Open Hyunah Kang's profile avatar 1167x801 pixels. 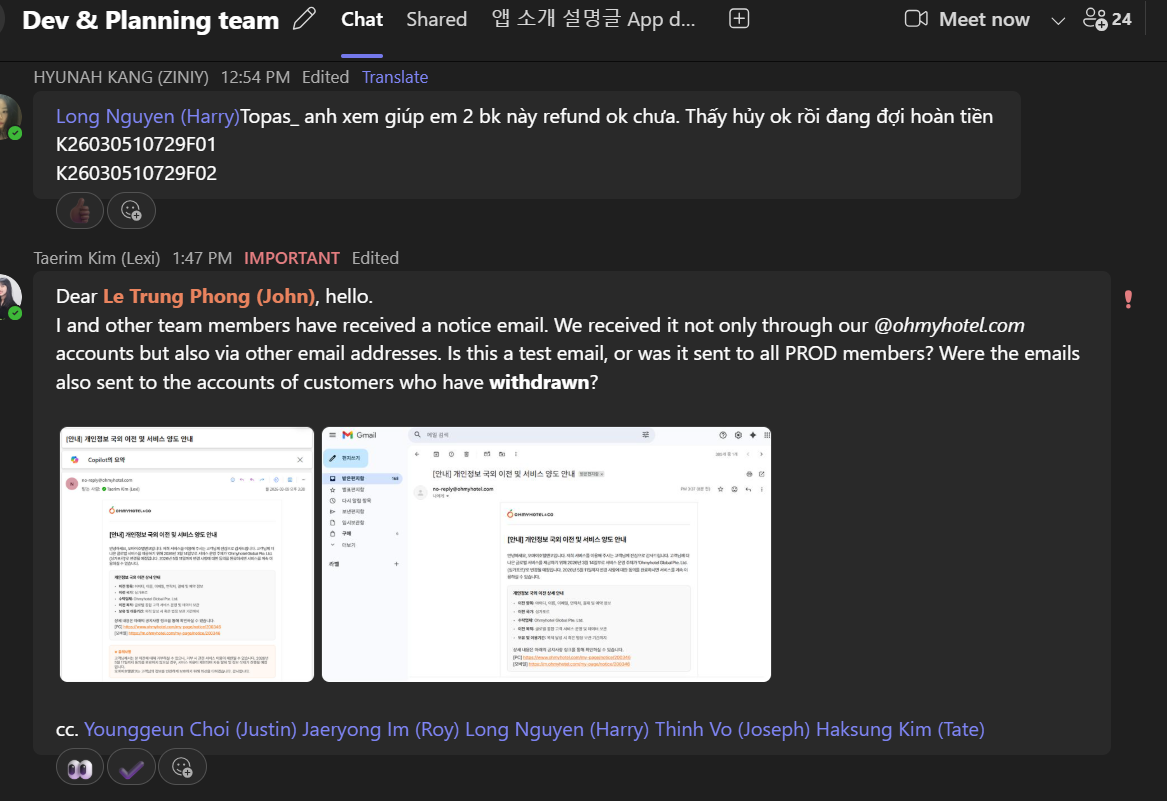[8, 117]
